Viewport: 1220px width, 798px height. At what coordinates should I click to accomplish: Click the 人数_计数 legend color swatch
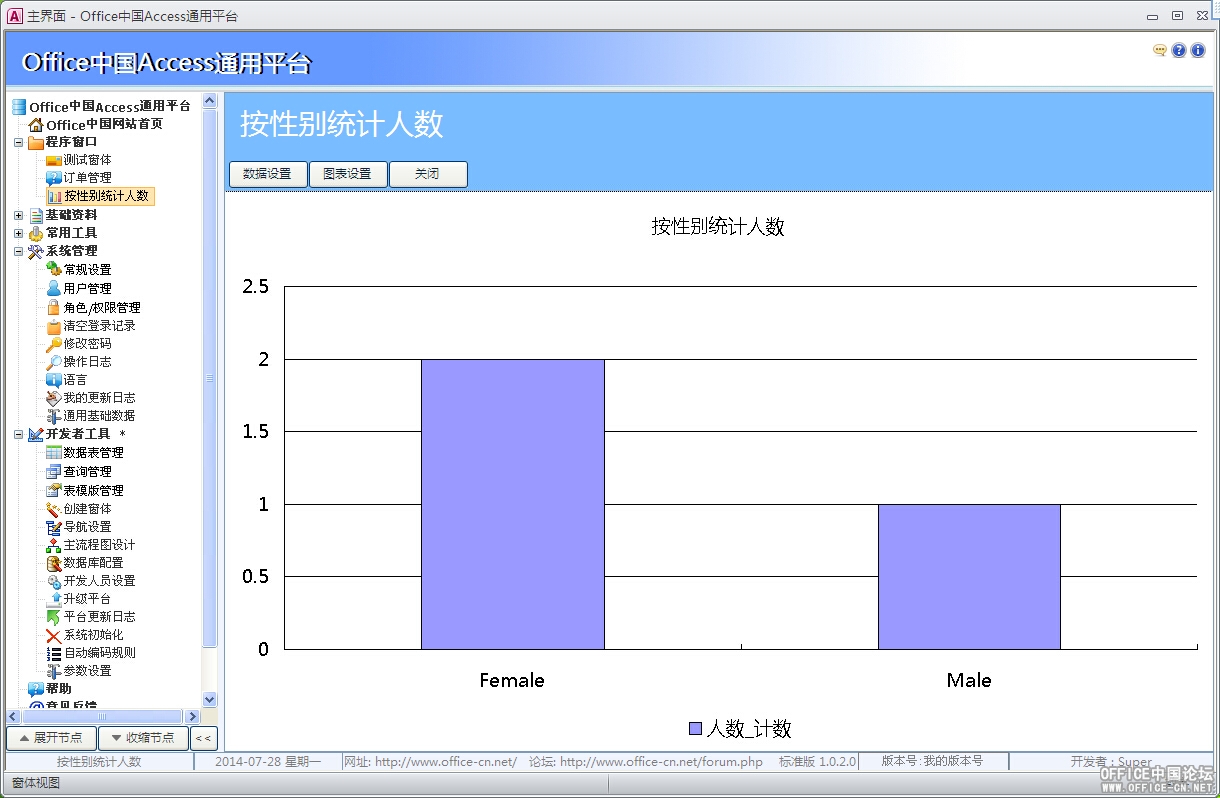click(695, 728)
